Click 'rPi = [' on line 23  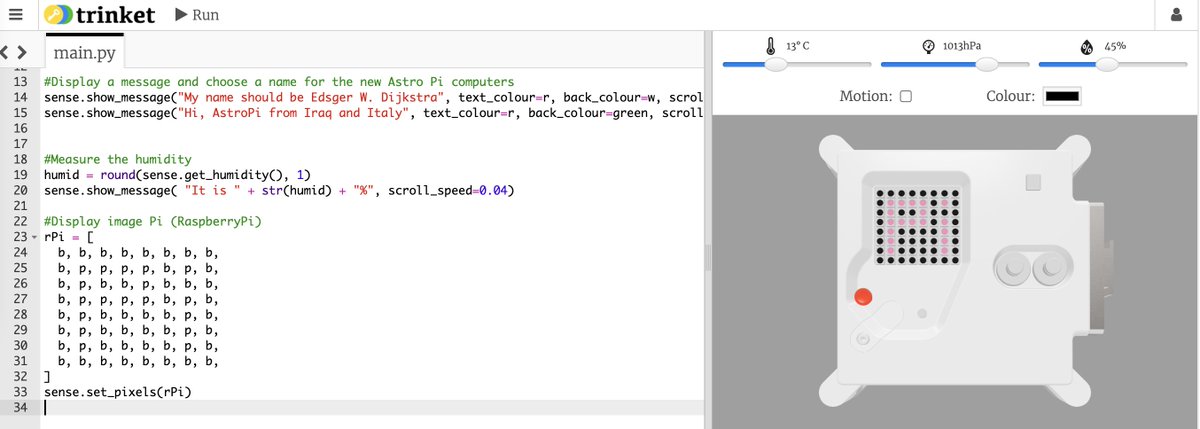[x=68, y=237]
